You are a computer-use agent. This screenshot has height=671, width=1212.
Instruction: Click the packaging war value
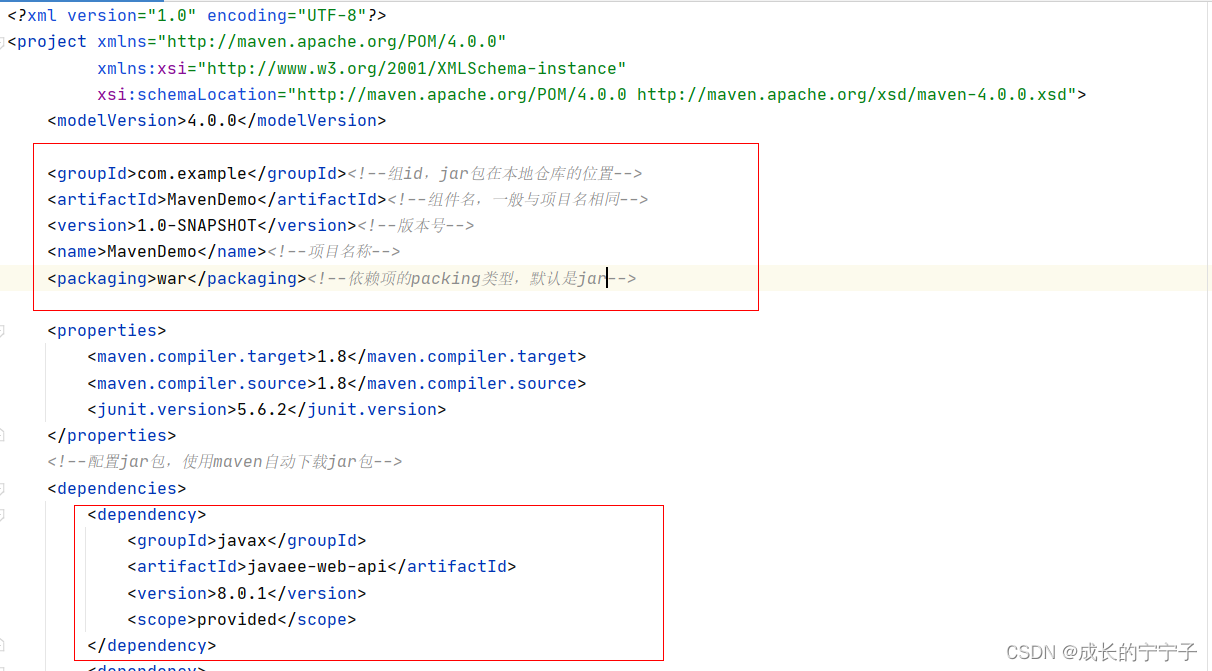[171, 278]
